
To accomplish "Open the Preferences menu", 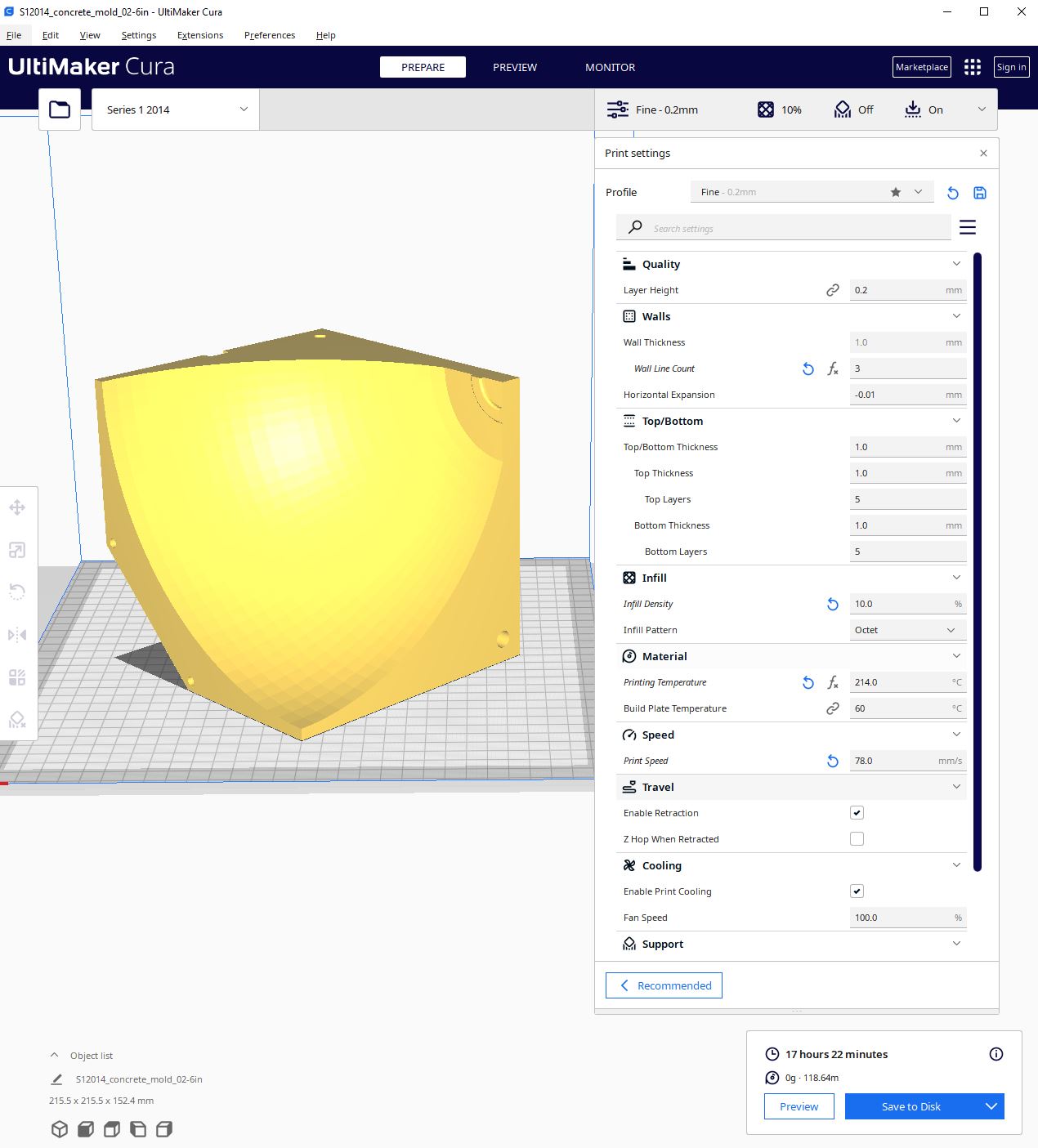I will pyautogui.click(x=270, y=35).
